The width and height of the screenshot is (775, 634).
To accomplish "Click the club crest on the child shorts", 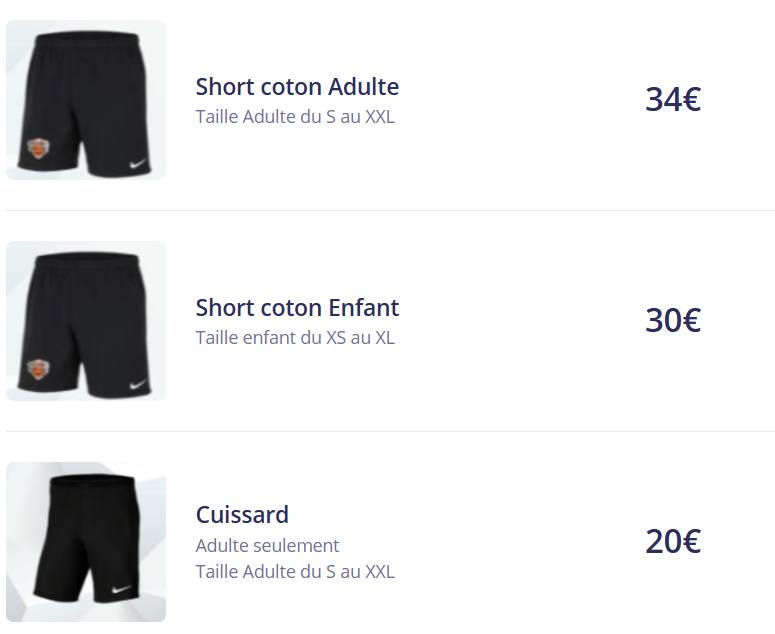I will click(38, 369).
